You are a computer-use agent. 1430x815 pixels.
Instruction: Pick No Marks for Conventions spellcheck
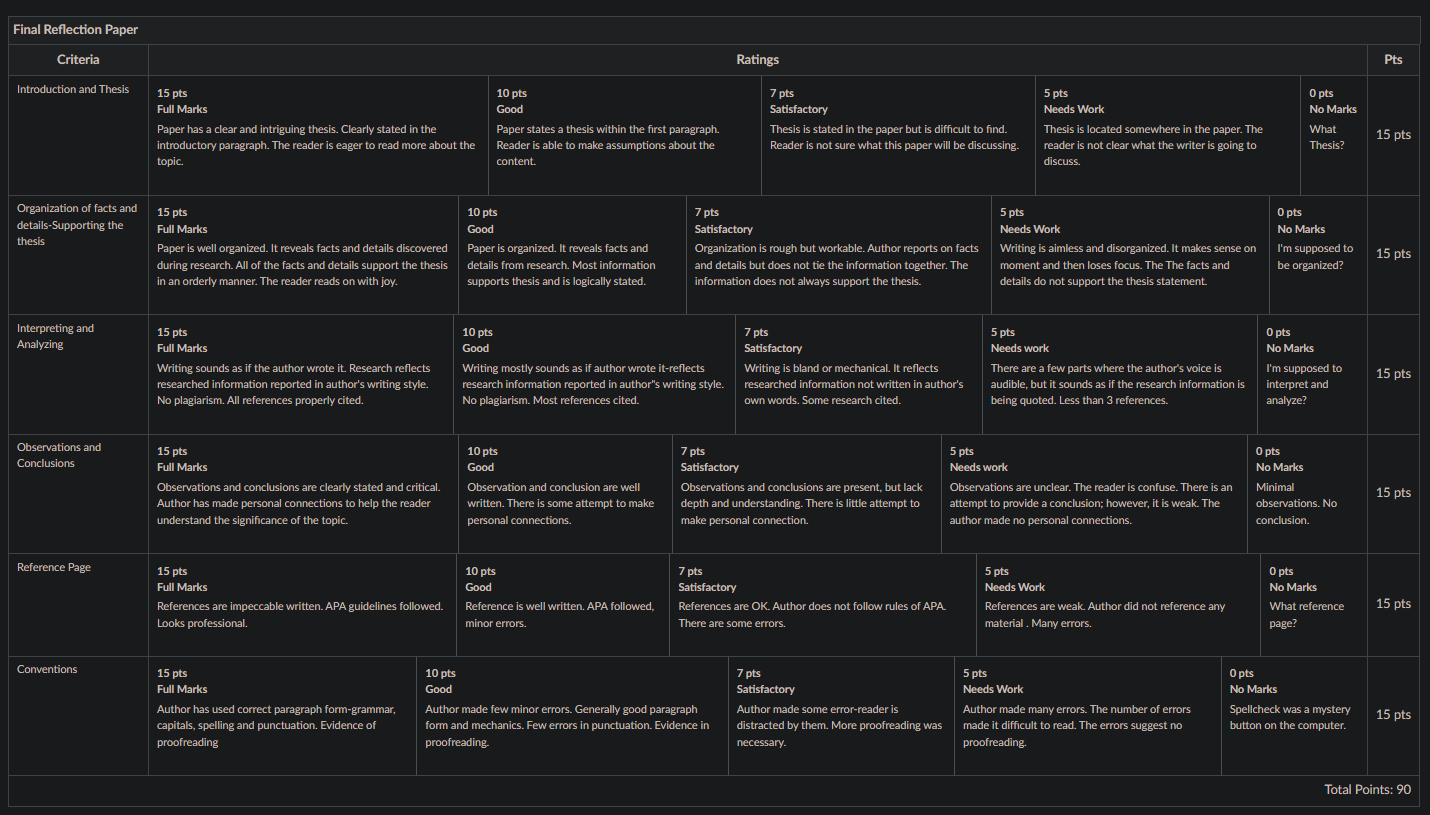(1294, 715)
